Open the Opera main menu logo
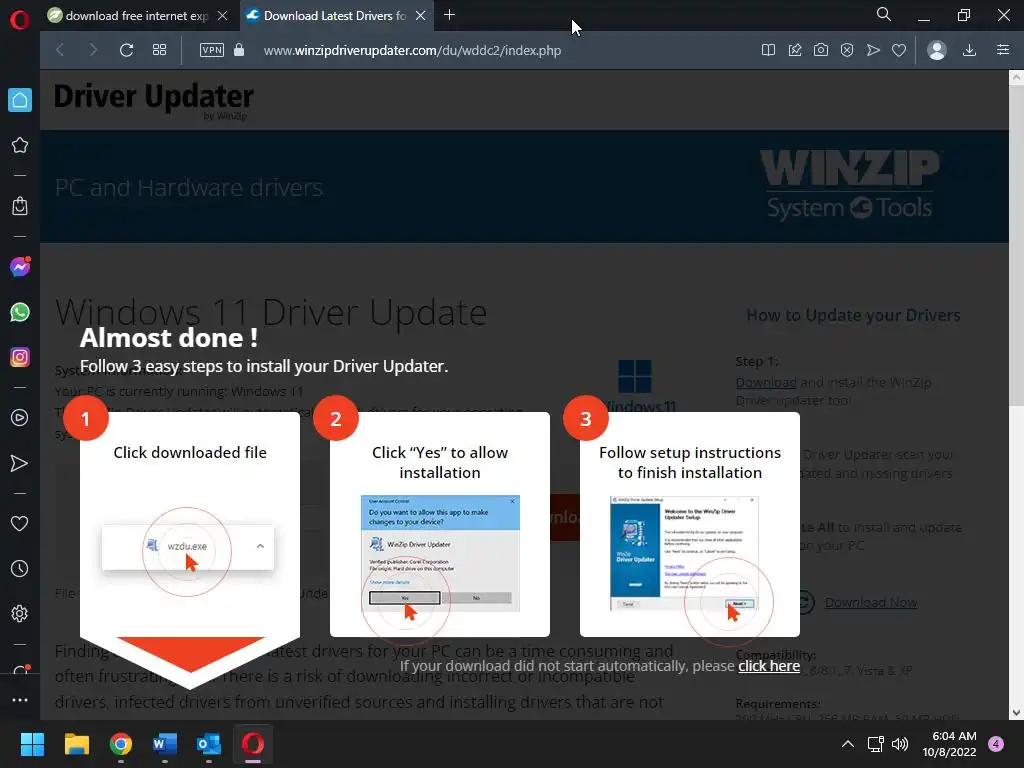Screen dimensions: 1024x768 pos(20,20)
